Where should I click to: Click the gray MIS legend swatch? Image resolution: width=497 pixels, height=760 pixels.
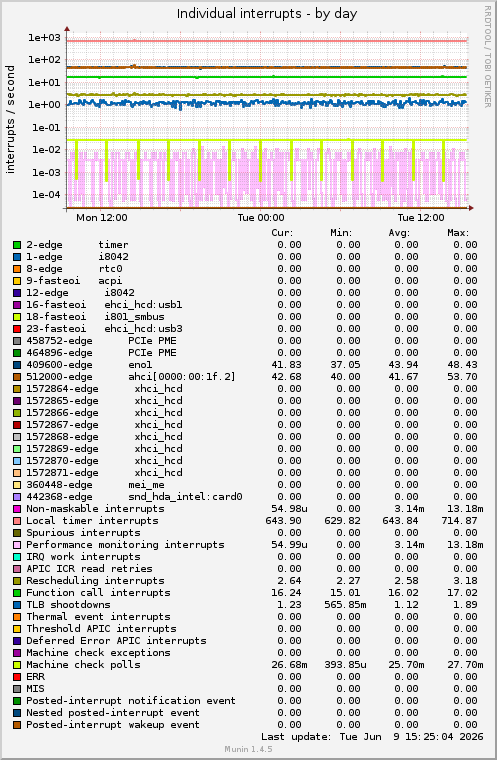point(17,689)
